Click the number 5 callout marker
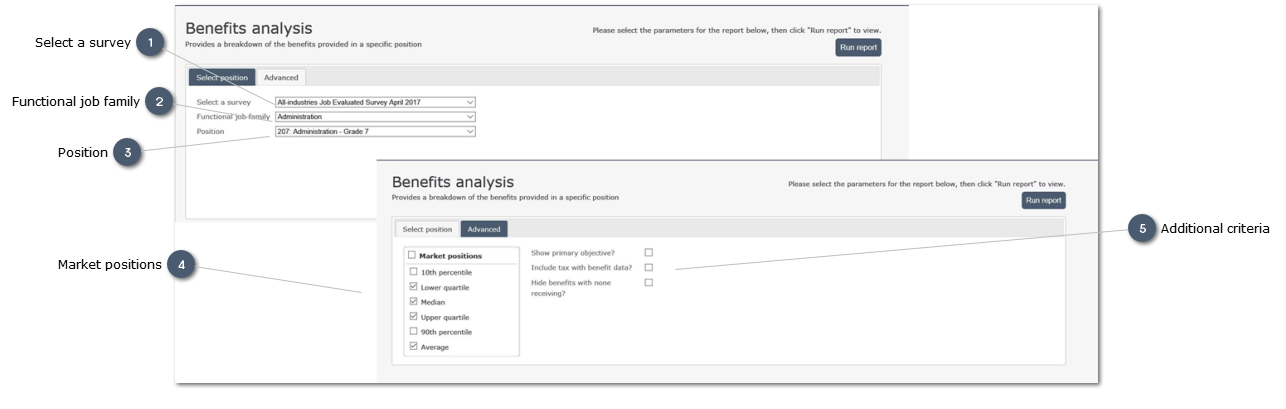This screenshot has width=1286, height=409. click(1142, 229)
